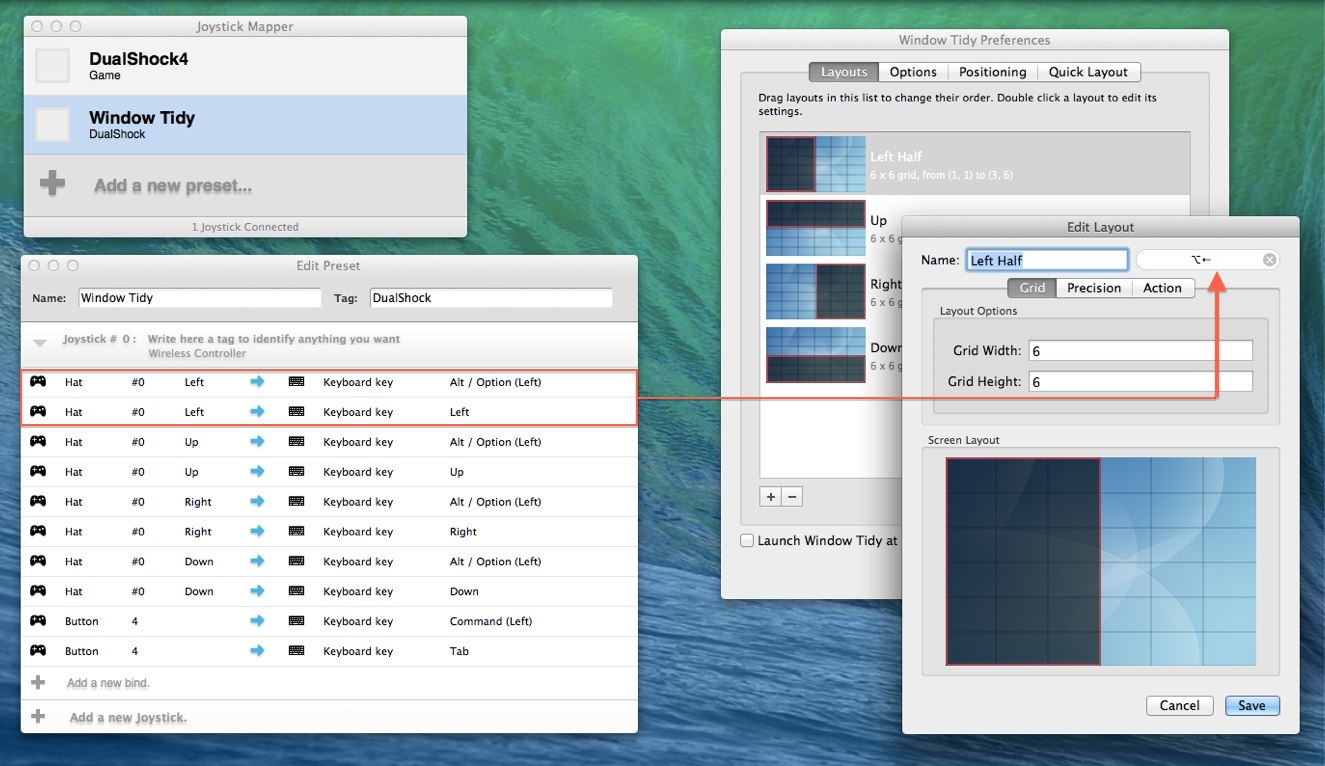Open the Options tab in Window Tidy Preferences

tap(913, 72)
